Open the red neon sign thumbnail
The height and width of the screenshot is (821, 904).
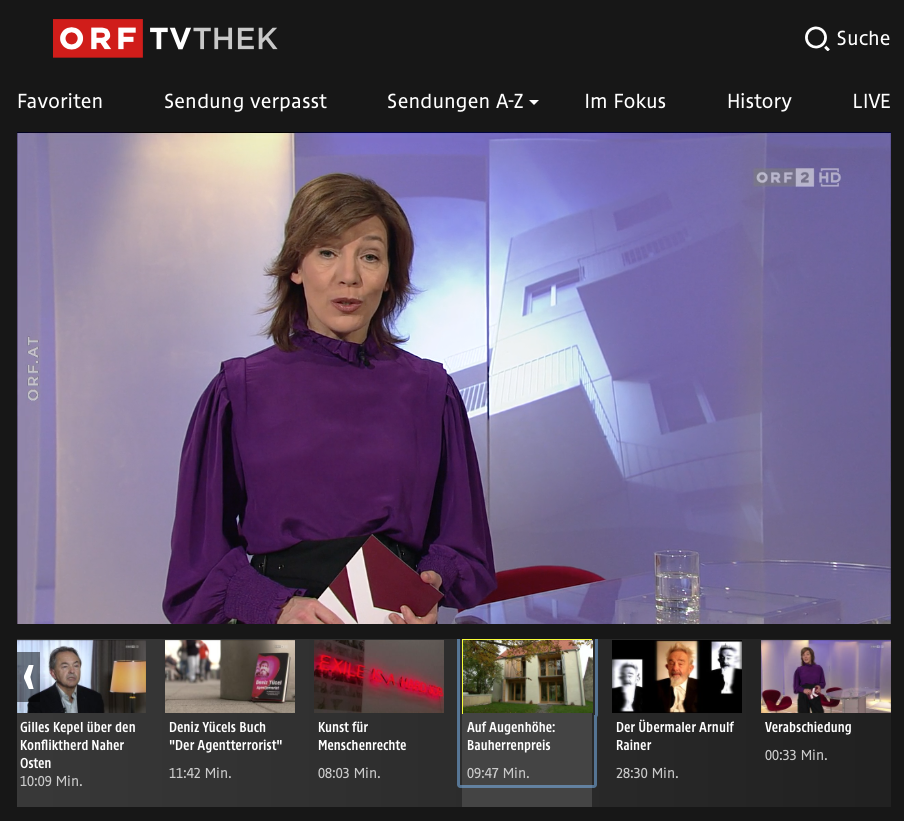(378, 676)
